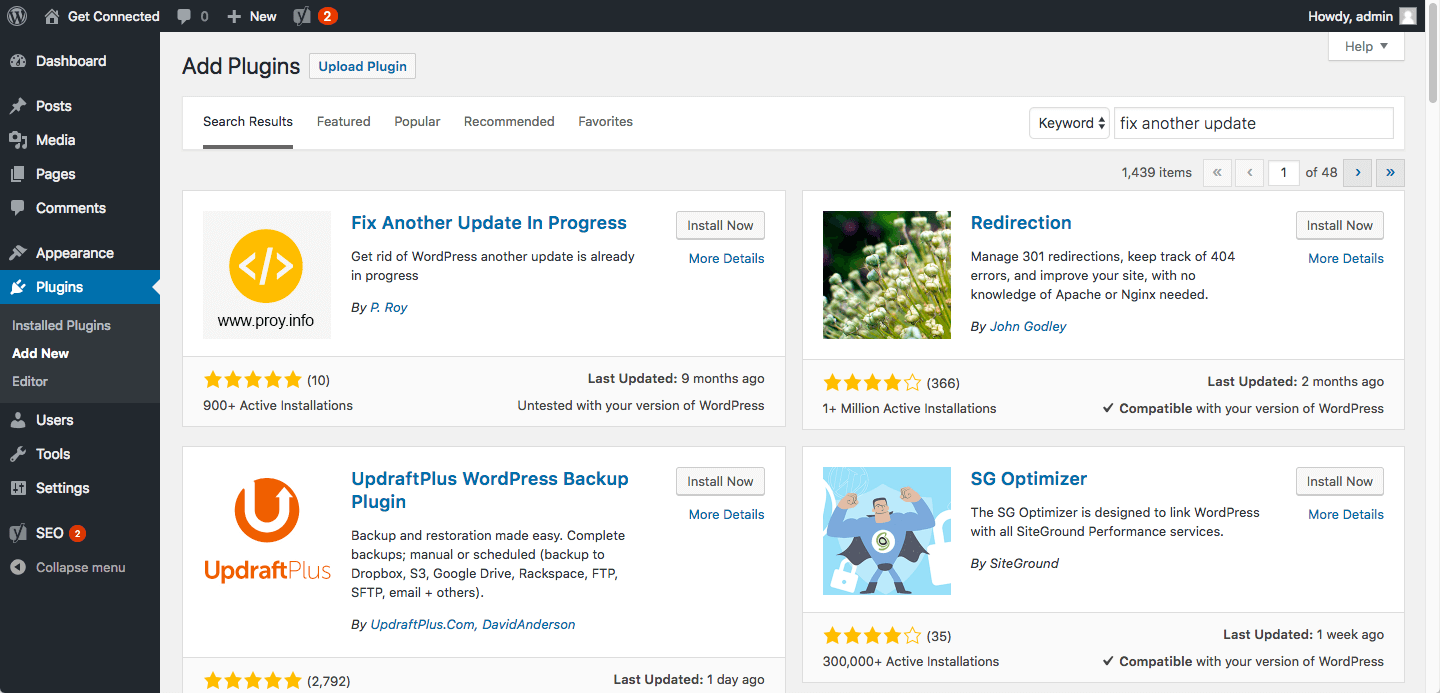View More Details for Redirection
Screen dimensions: 1440x693
coord(1346,258)
